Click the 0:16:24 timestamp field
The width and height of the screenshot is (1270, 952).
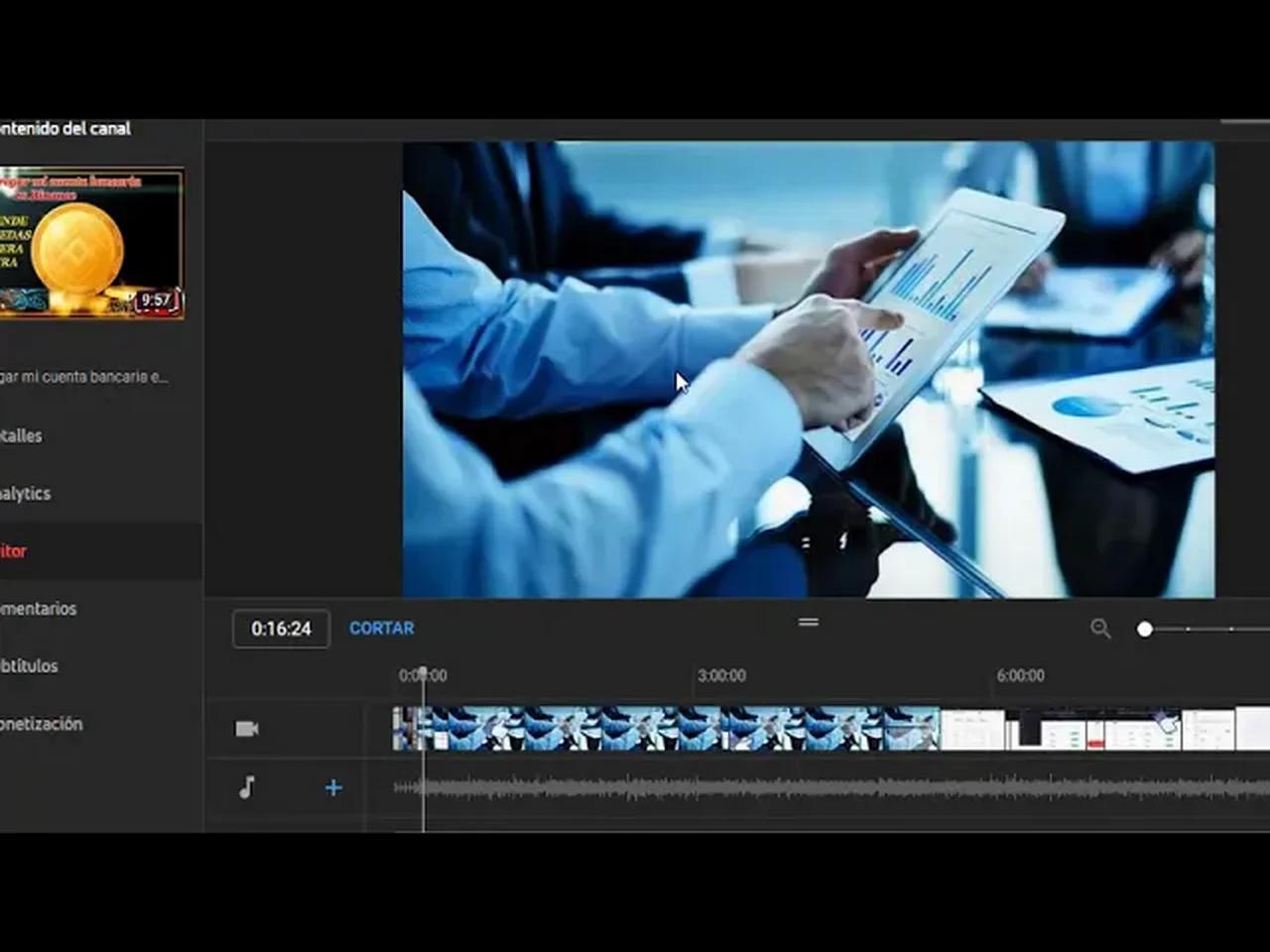click(x=281, y=628)
